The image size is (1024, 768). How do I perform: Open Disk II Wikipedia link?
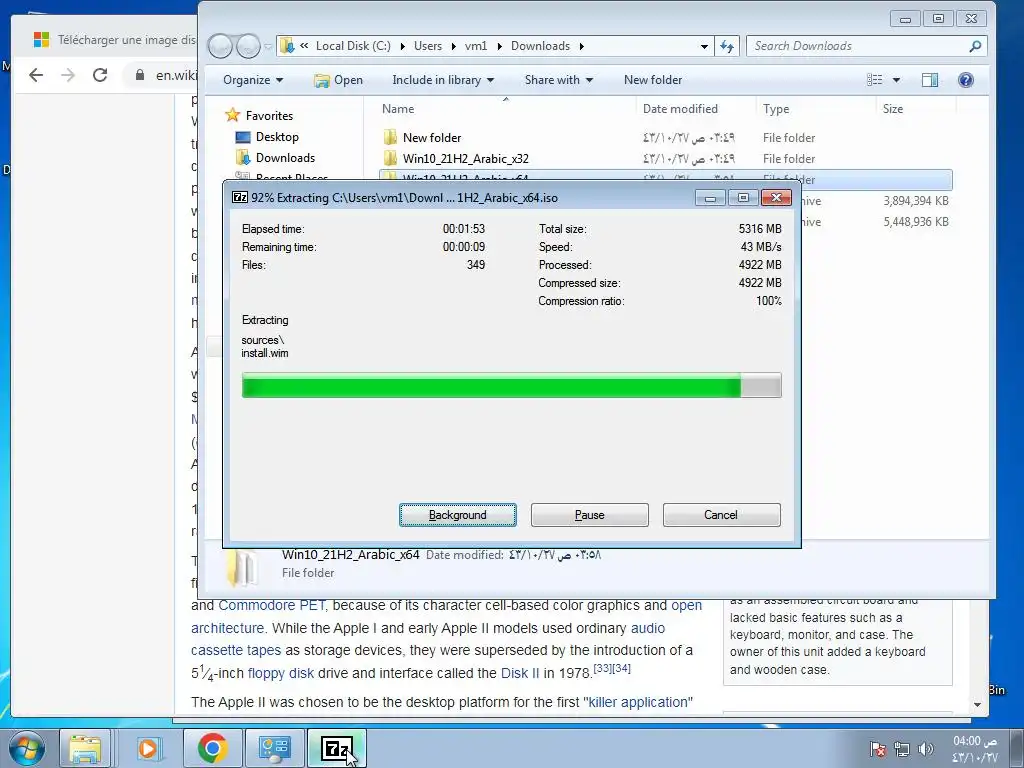click(x=520, y=673)
